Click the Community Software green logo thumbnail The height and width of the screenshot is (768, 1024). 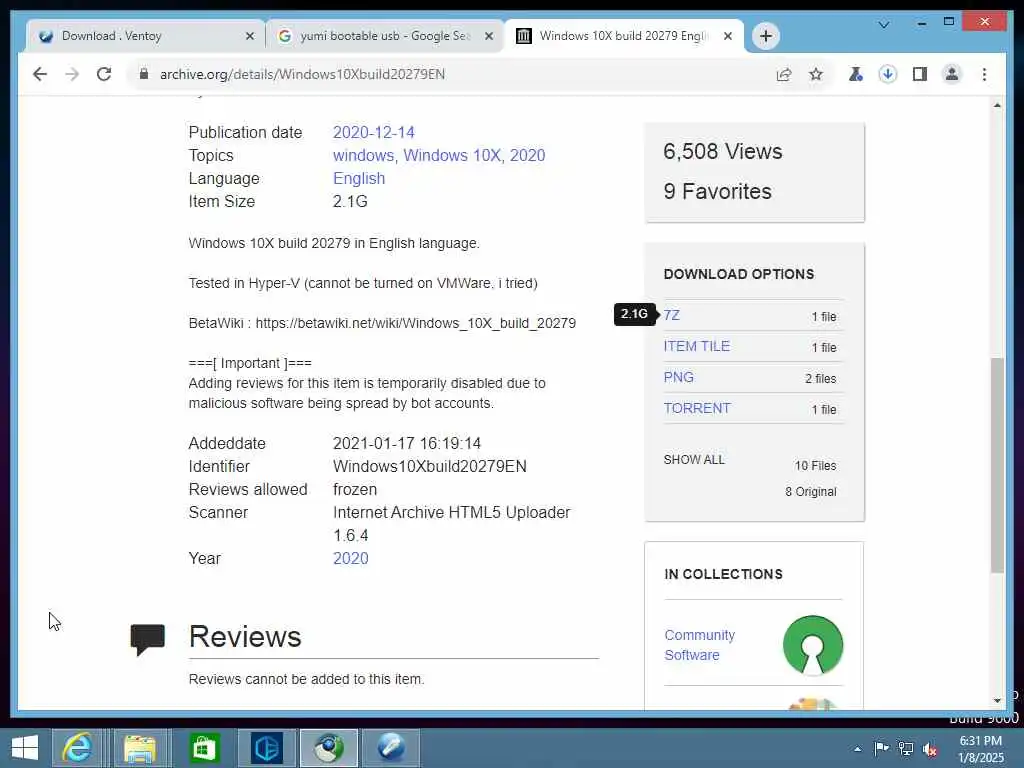pos(812,645)
